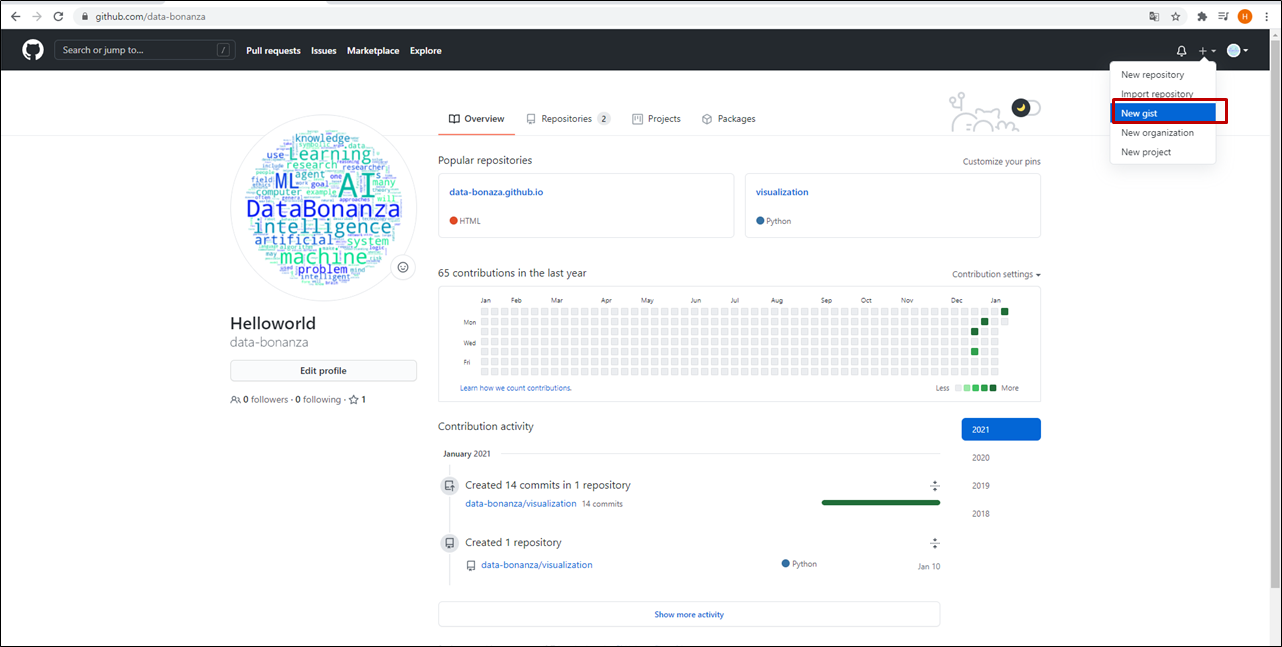The height and width of the screenshot is (647, 1282).
Task: Click the Show more activity button
Action: click(689, 614)
